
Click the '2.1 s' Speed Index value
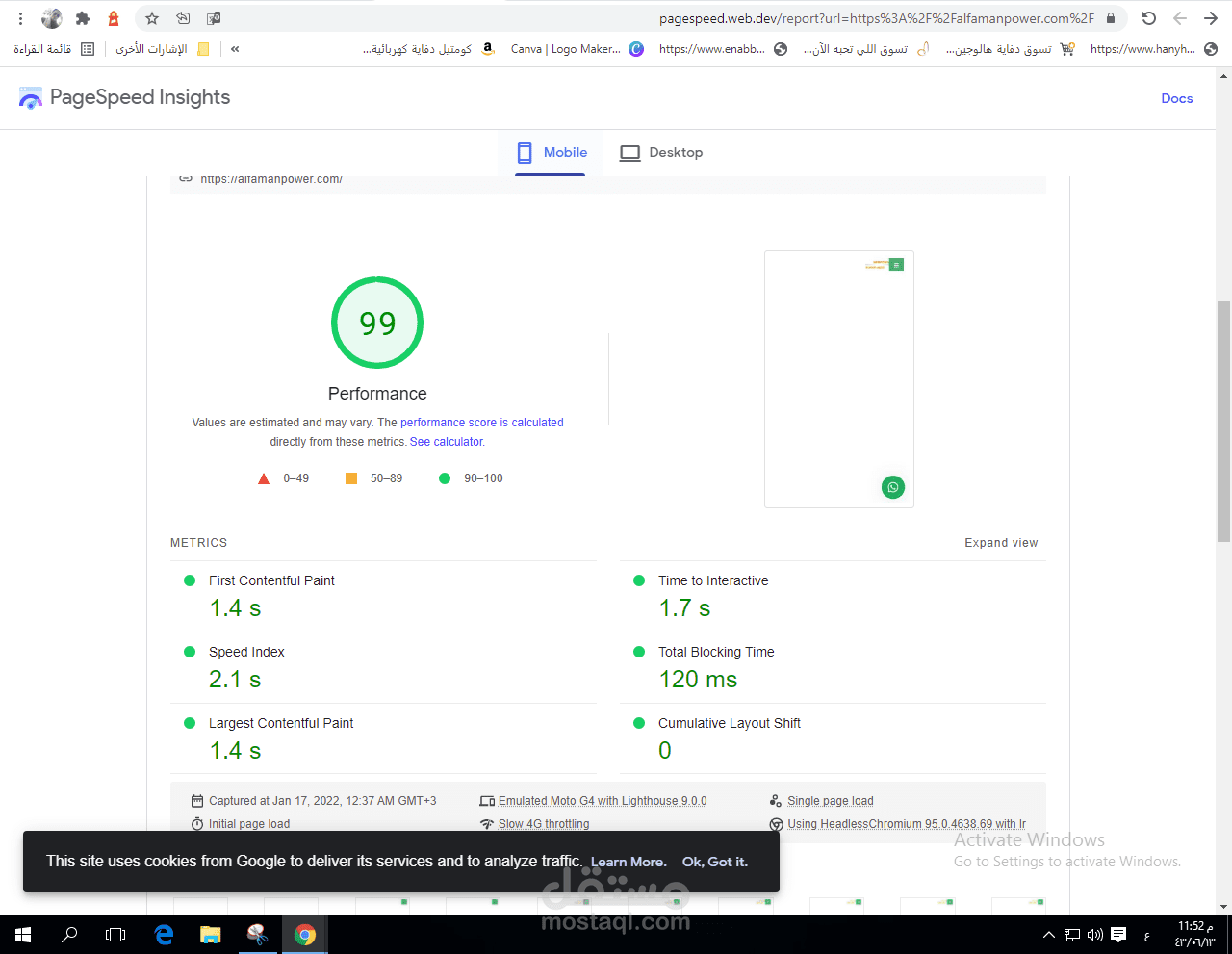pos(235,680)
